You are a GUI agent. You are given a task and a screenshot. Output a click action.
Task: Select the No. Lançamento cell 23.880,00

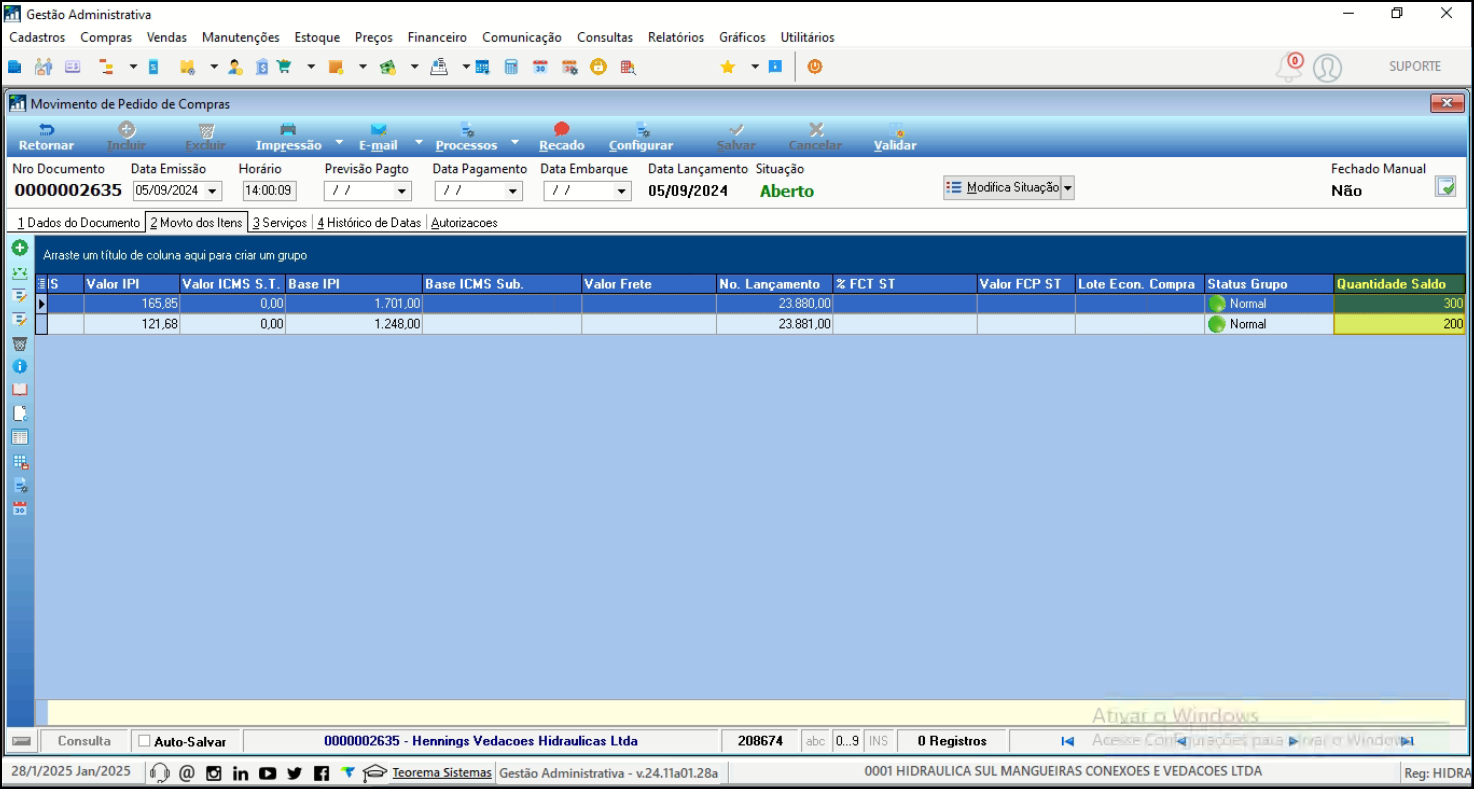(774, 304)
